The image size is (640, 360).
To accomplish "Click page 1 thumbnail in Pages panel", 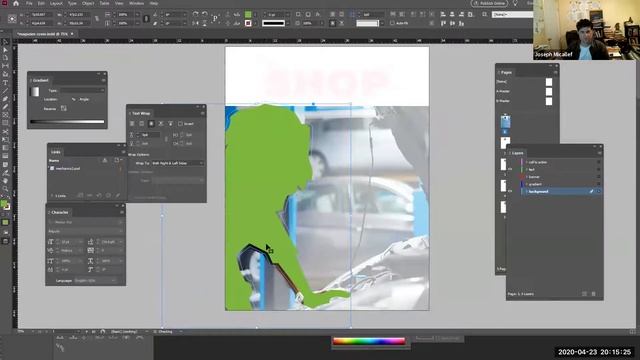I will pos(505,121).
